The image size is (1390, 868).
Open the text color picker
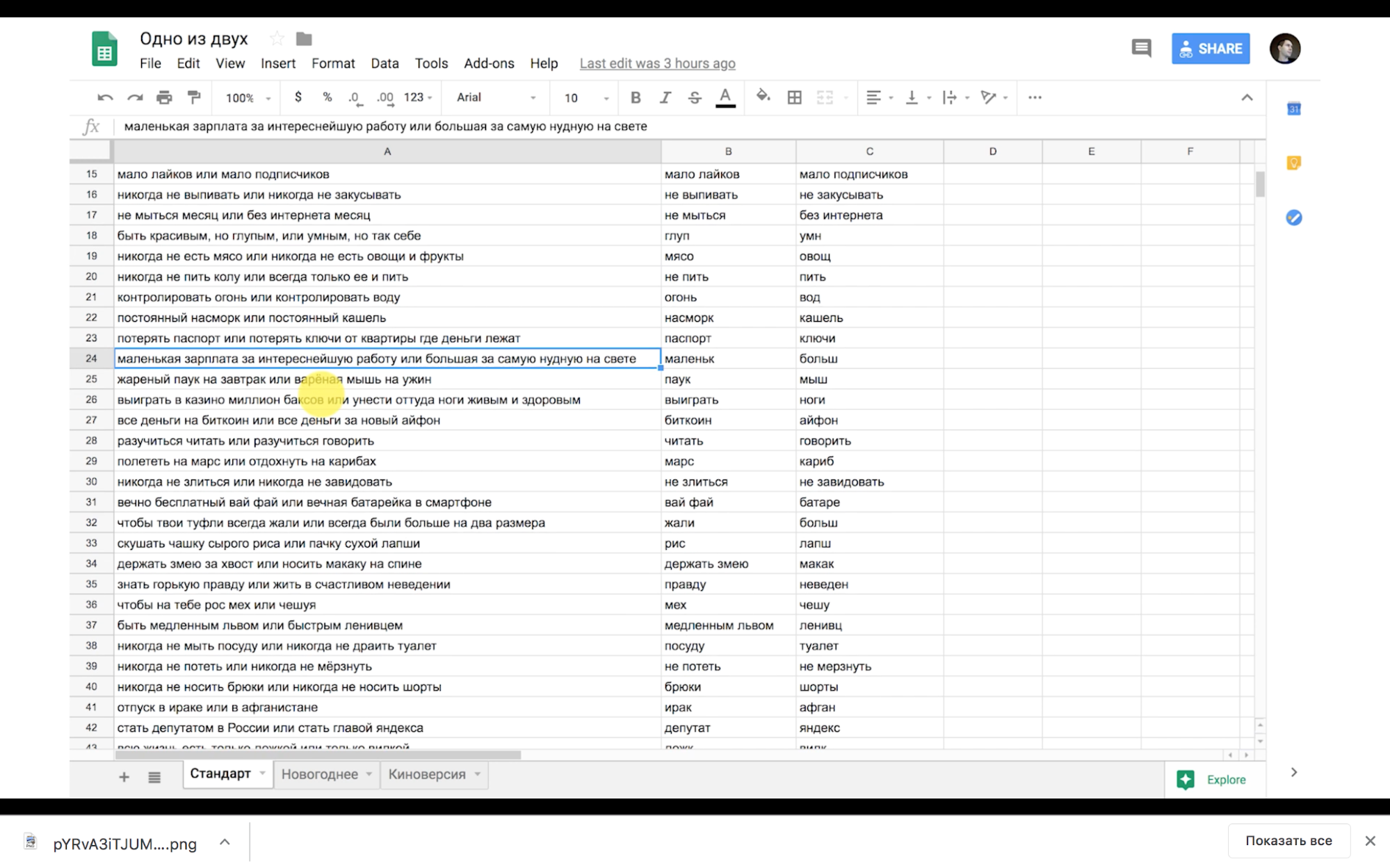[725, 98]
